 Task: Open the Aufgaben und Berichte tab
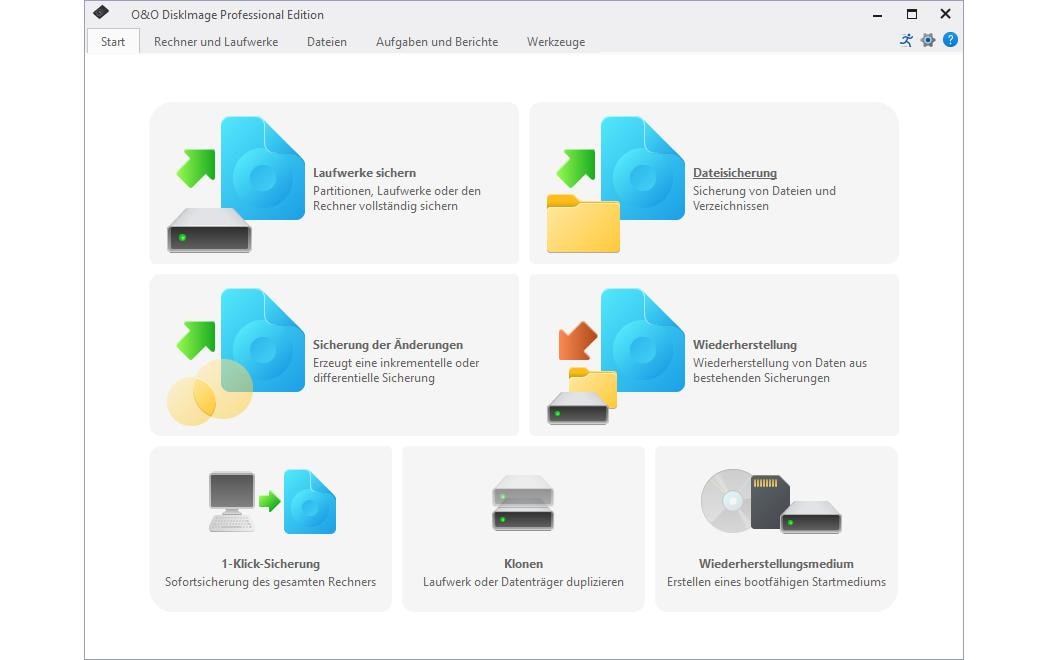click(x=436, y=41)
